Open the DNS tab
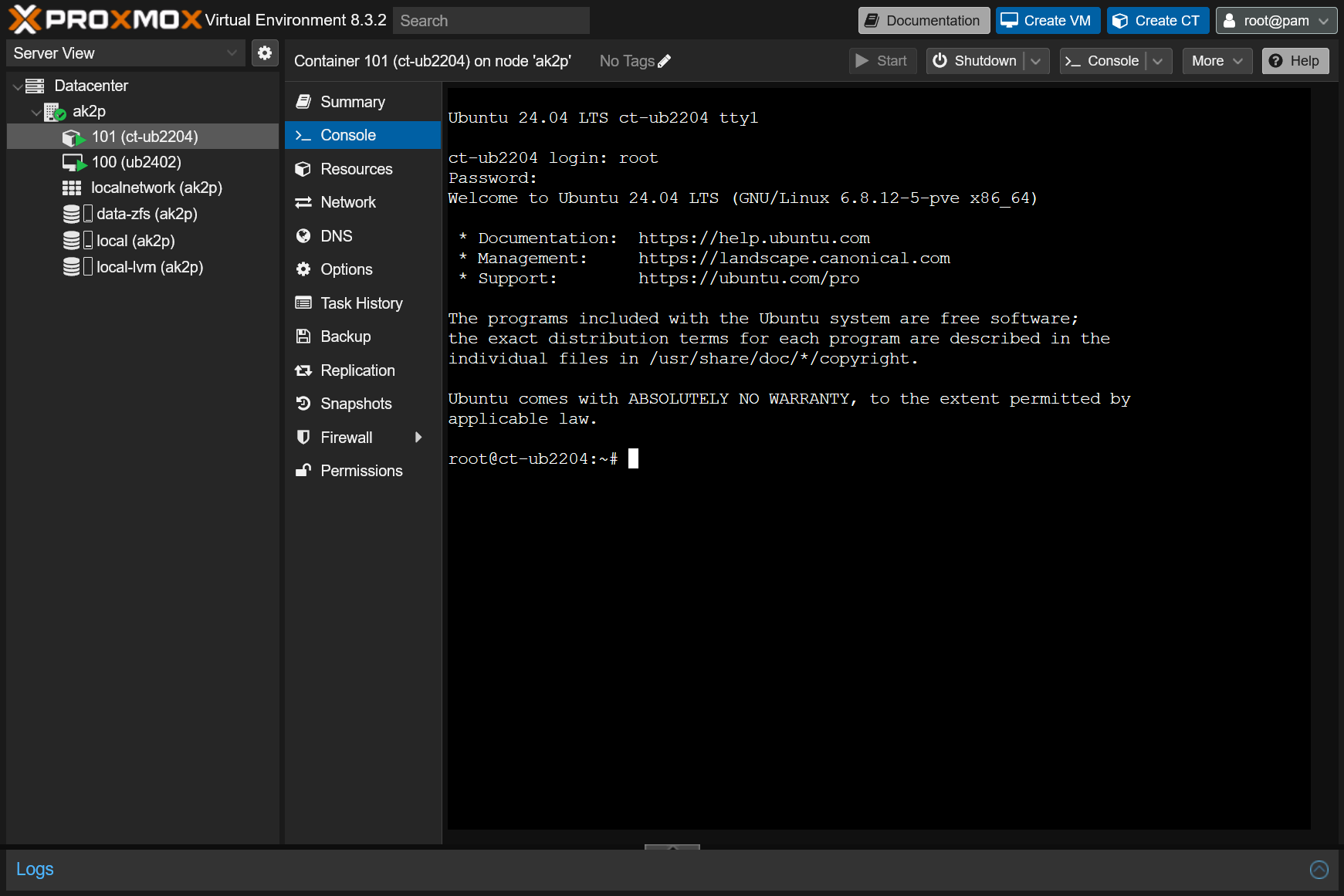This screenshot has width=1344, height=896. click(363, 236)
